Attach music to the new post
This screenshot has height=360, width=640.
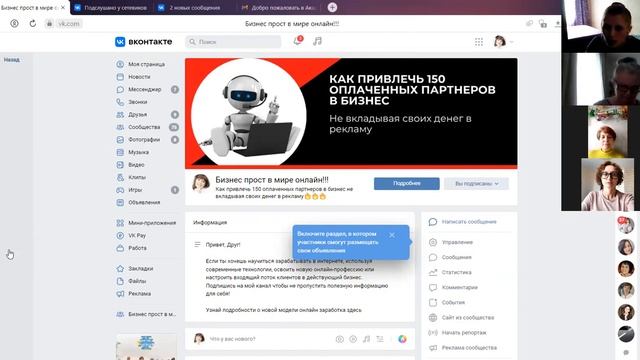(x=367, y=339)
